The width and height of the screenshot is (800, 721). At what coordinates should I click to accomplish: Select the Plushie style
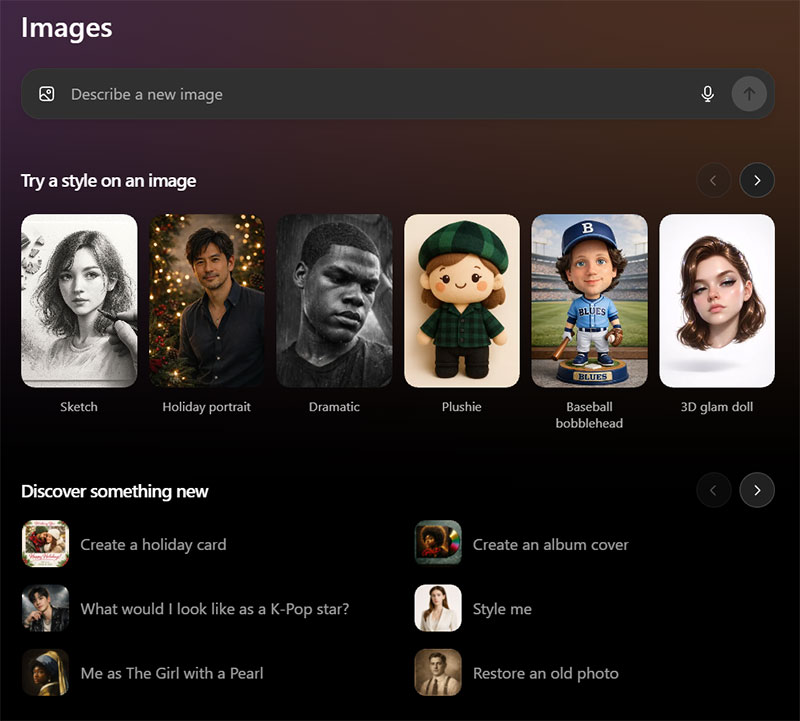click(x=462, y=300)
